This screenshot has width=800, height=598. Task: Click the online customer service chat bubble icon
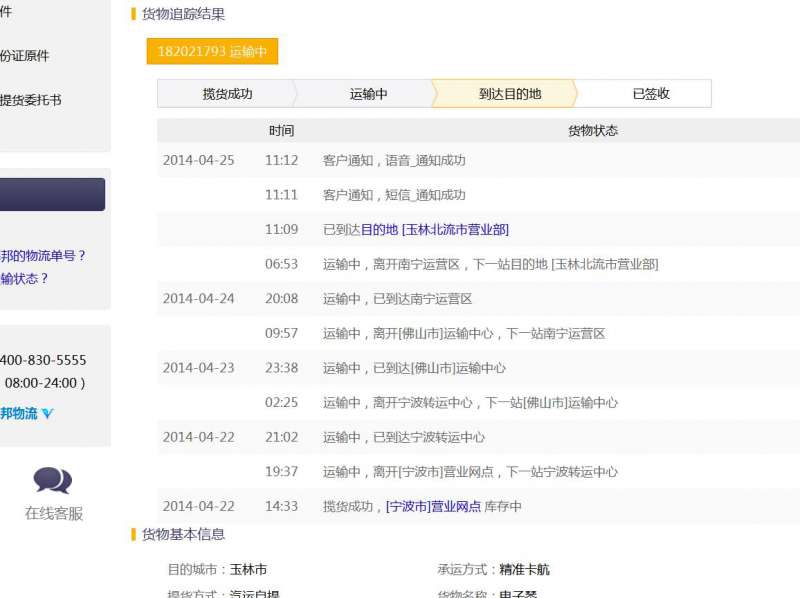pyautogui.click(x=52, y=480)
